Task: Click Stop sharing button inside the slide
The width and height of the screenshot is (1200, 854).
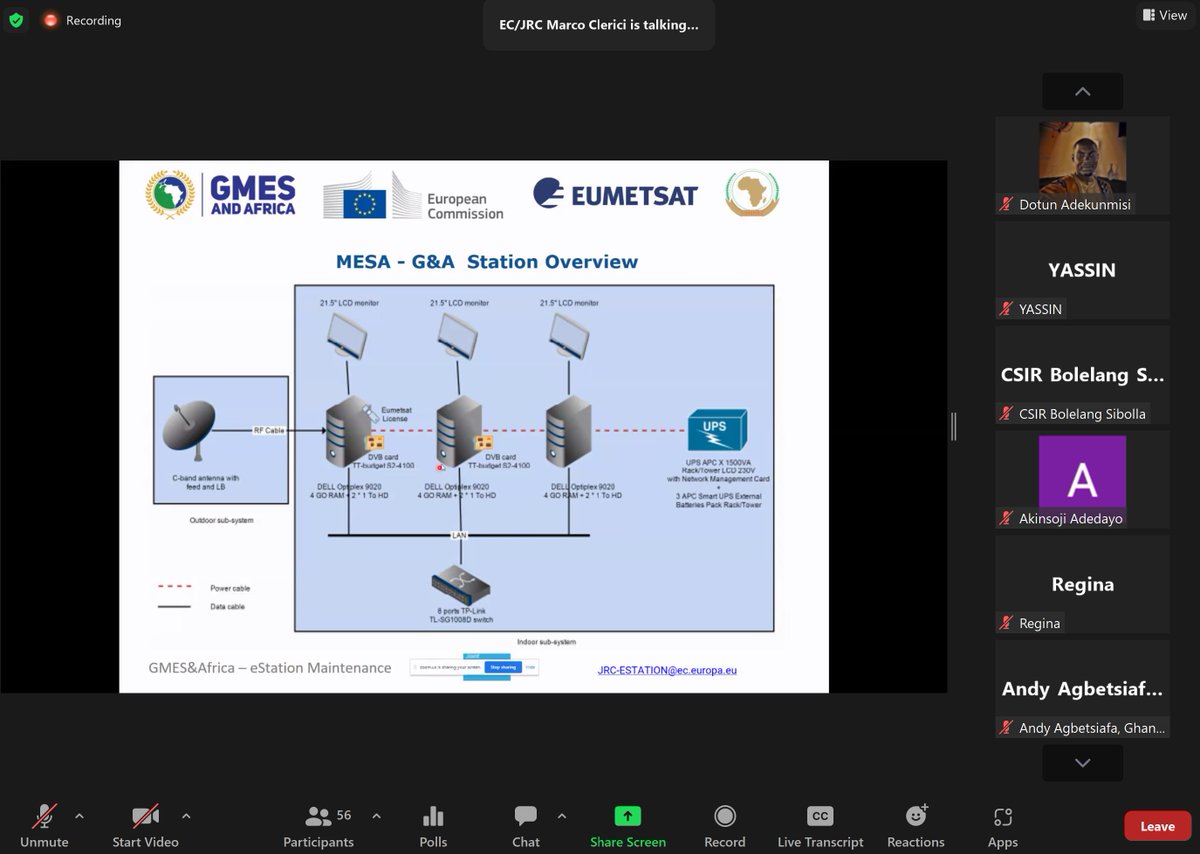Action: [x=502, y=666]
